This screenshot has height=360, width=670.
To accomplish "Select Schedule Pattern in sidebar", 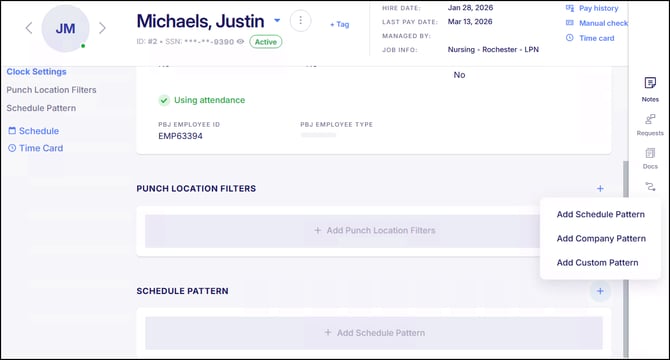I will click(x=41, y=108).
